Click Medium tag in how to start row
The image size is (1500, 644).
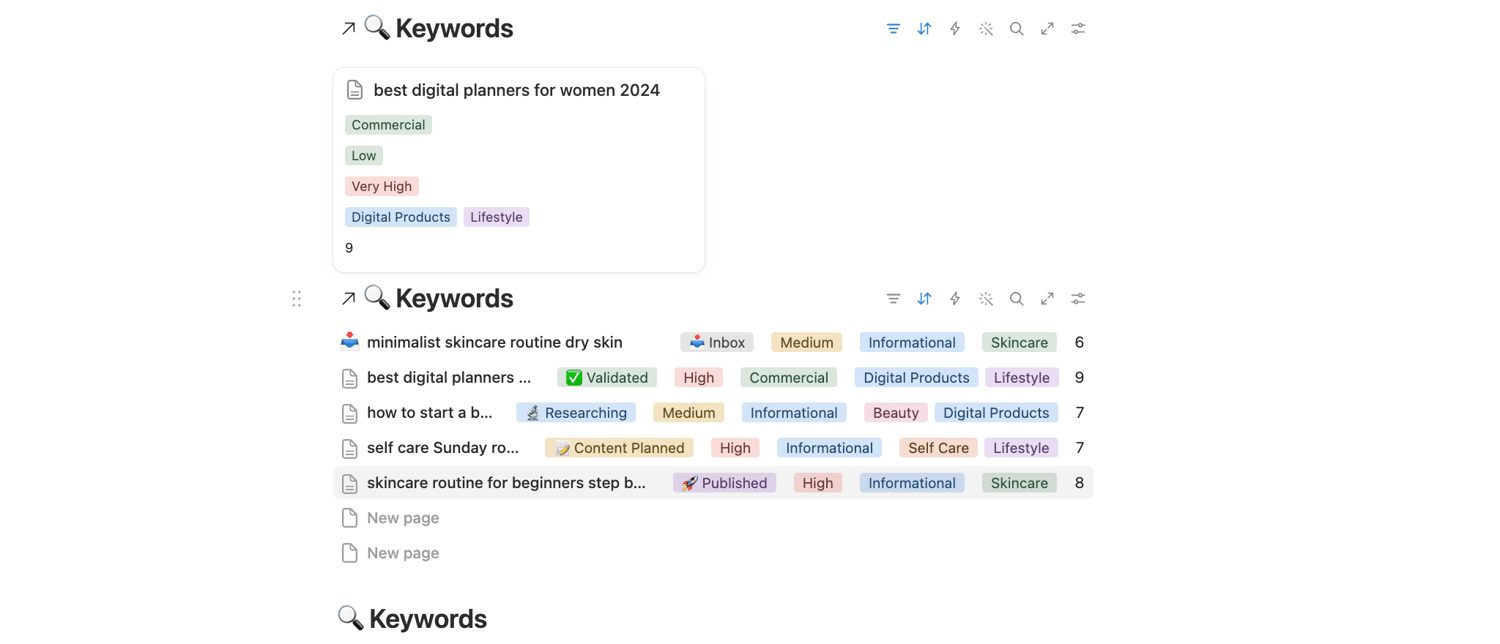(x=689, y=413)
